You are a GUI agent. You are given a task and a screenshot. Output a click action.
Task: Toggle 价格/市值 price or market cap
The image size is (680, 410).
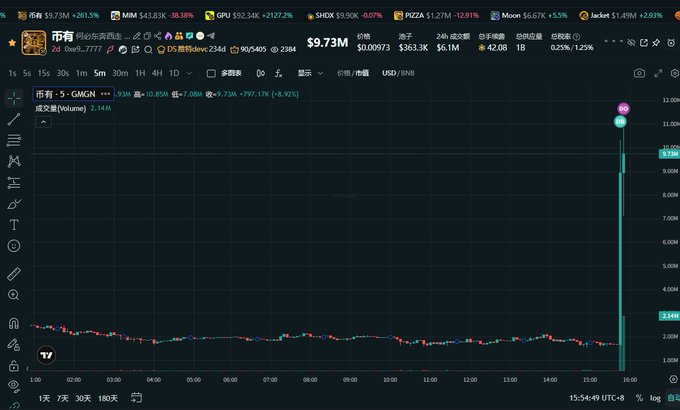click(x=353, y=73)
